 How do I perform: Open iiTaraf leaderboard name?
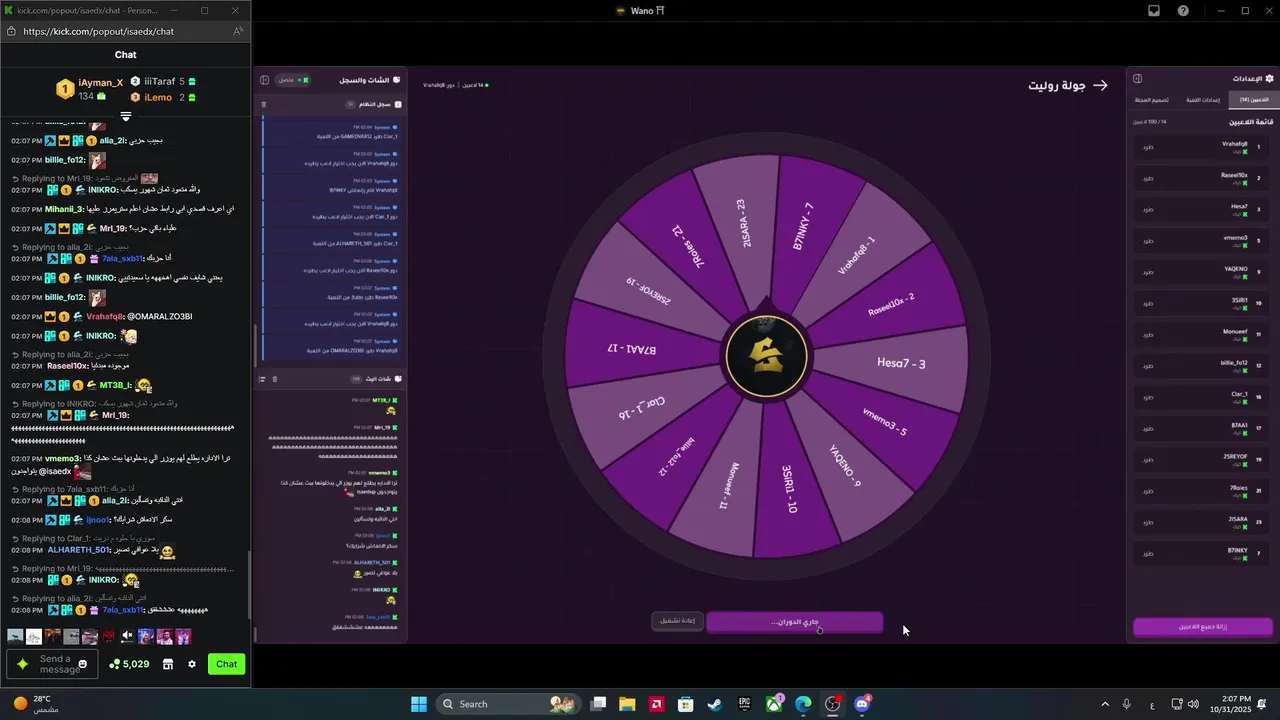(159, 81)
